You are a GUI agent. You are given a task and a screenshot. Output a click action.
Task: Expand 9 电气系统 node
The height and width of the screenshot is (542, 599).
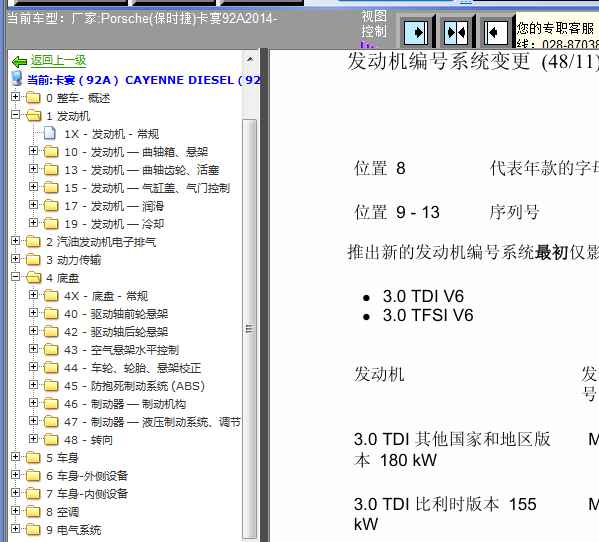15,529
